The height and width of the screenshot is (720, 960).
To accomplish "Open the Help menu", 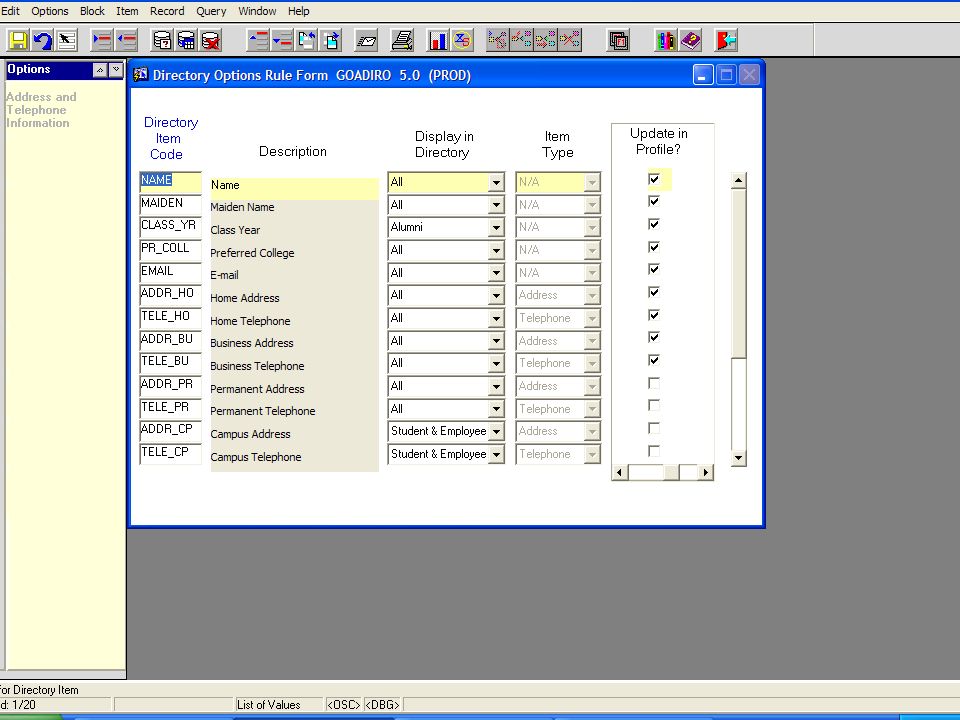I will [x=298, y=11].
